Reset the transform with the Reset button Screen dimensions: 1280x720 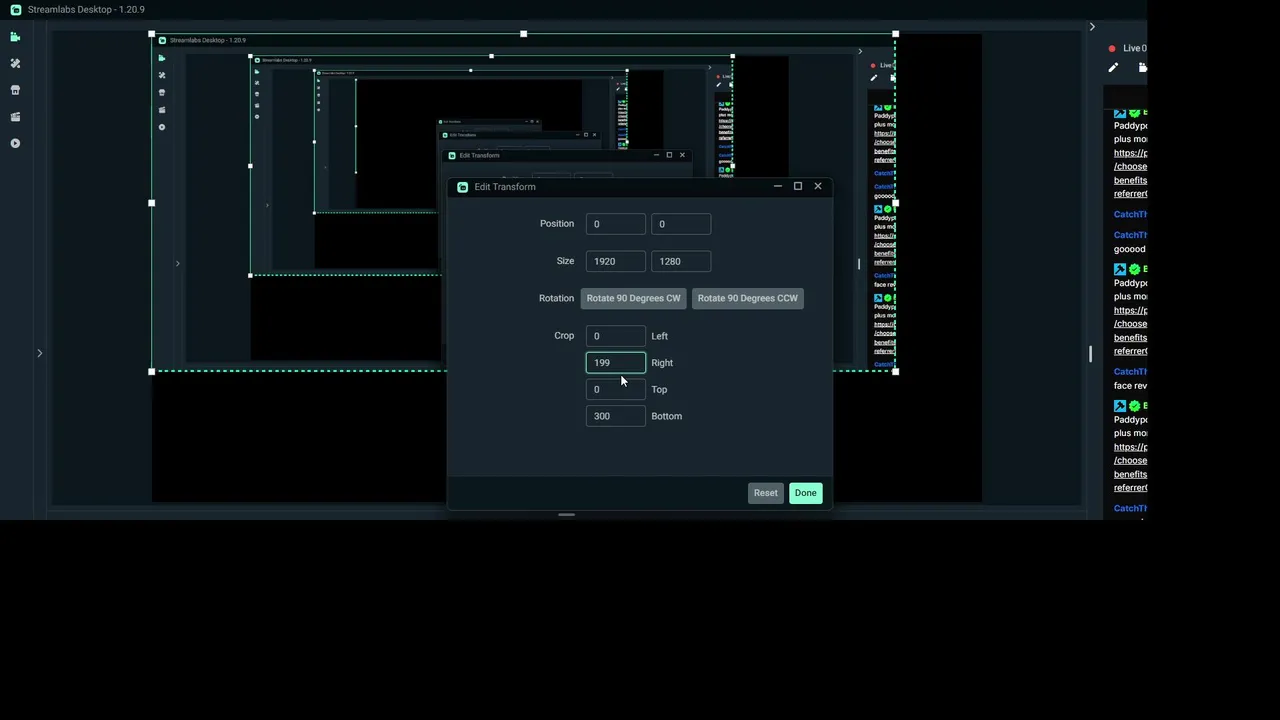coord(766,493)
